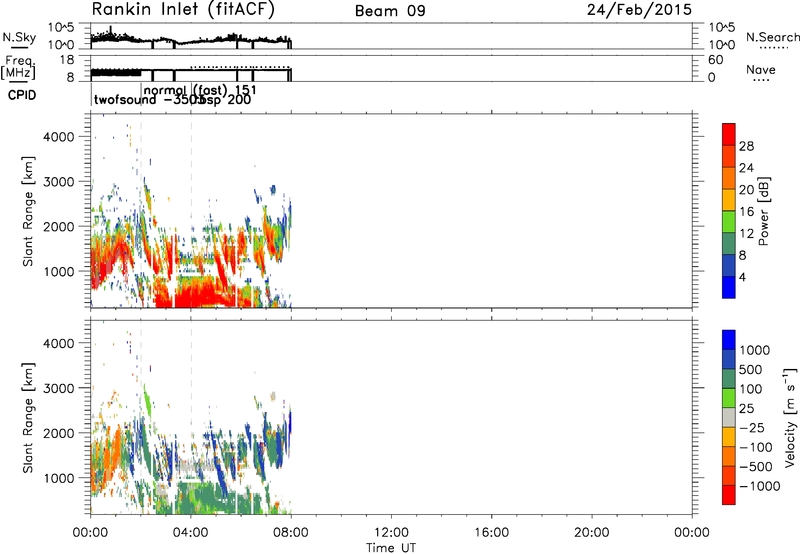Click the 'N.Search' legend label

tap(772, 37)
